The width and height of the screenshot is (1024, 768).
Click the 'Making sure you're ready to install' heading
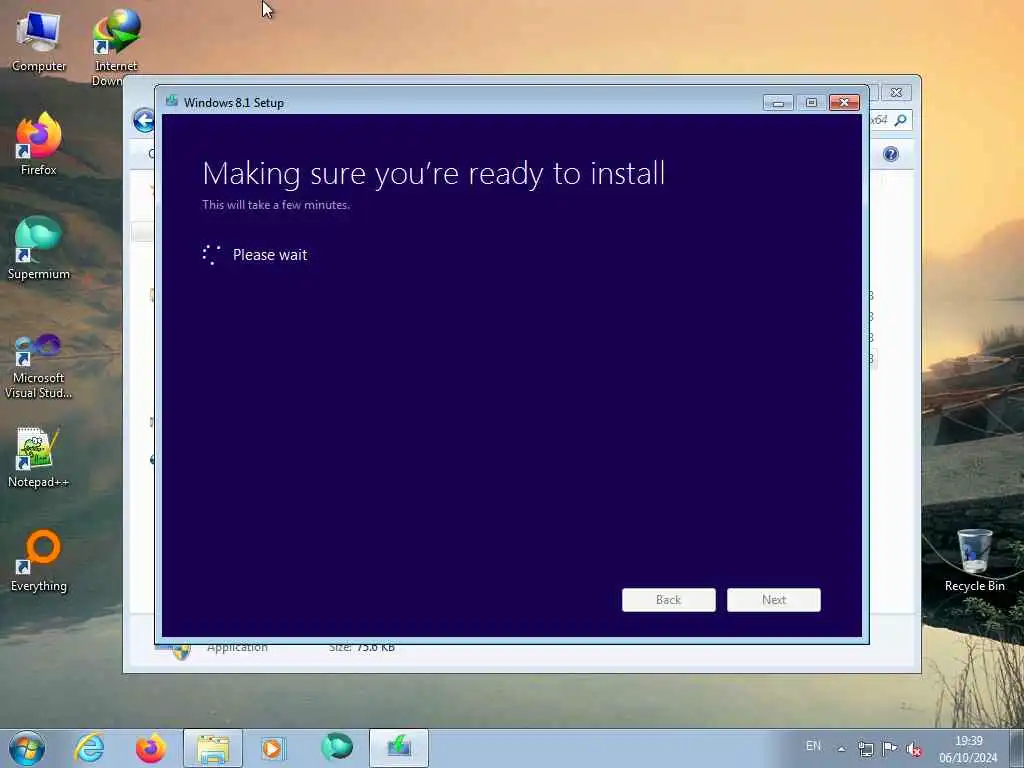pos(434,174)
